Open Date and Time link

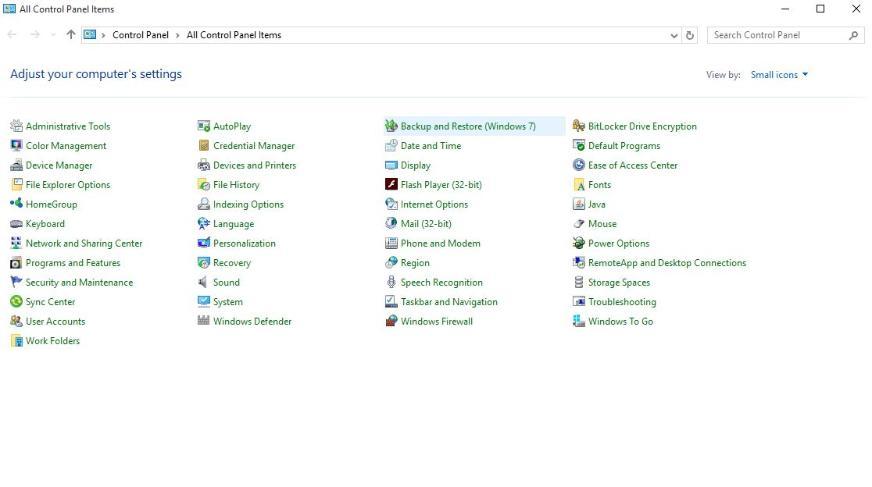click(x=430, y=146)
